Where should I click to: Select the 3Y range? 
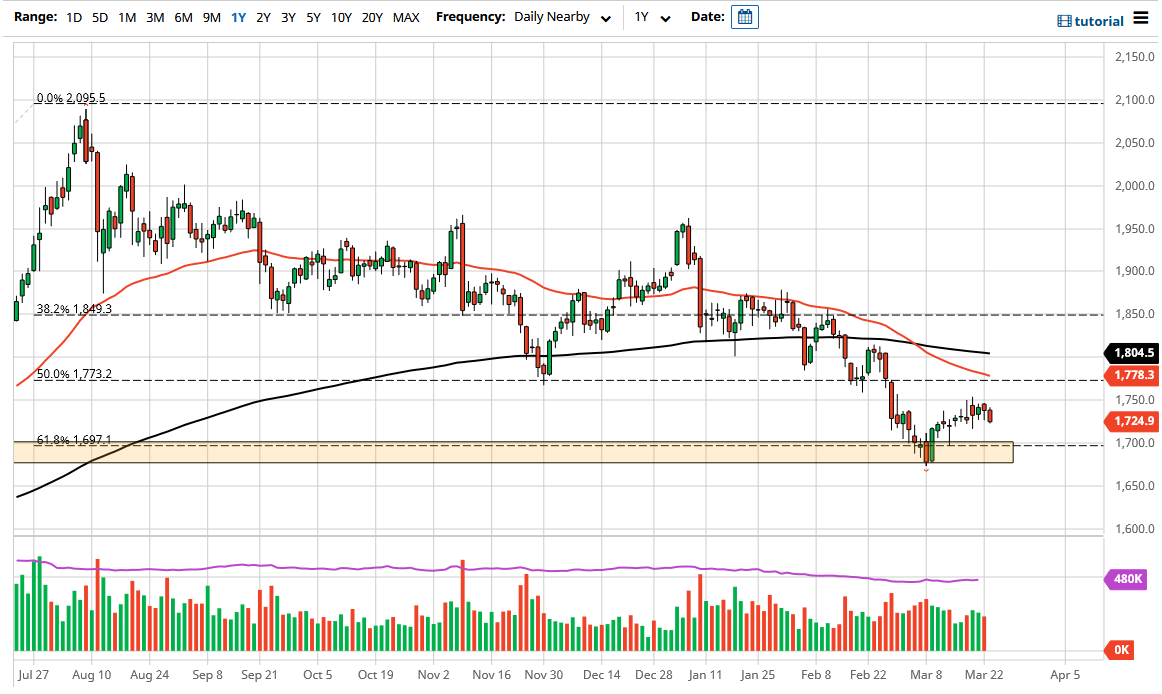288,17
